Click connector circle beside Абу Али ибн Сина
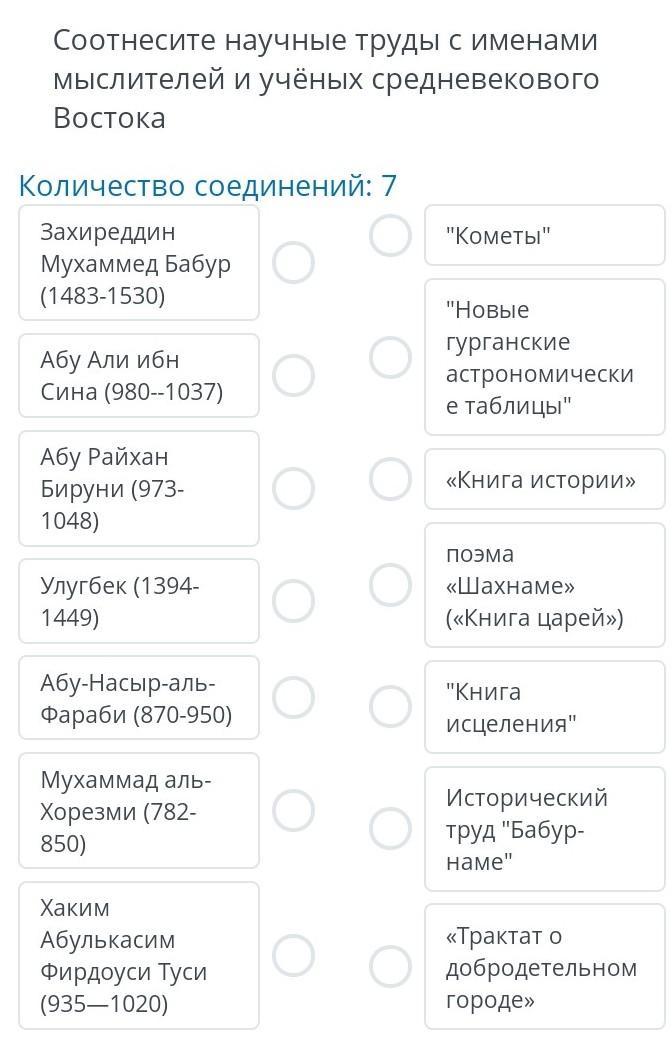Viewport: 672px width, 1039px height. (x=294, y=375)
